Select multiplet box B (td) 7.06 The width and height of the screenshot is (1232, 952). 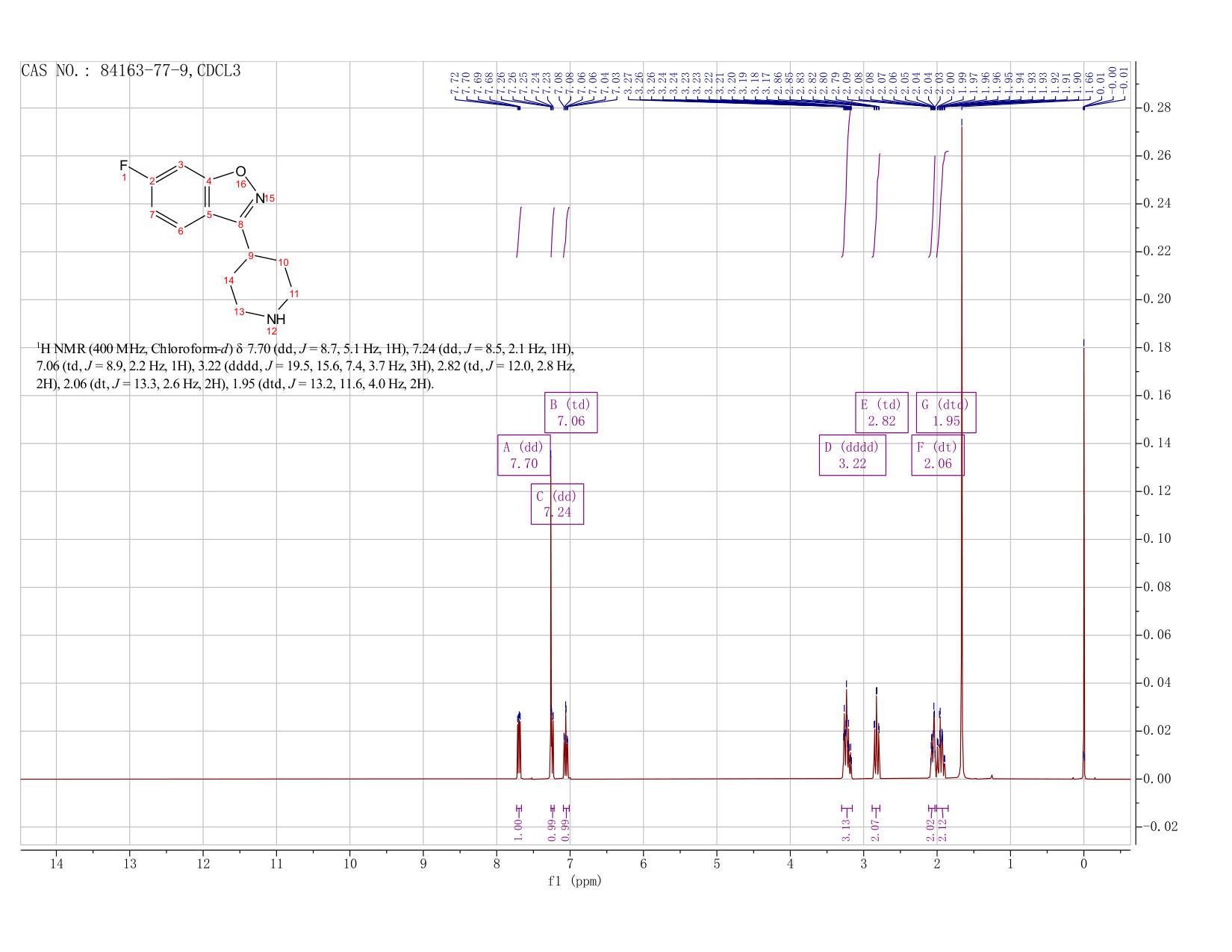(570, 412)
